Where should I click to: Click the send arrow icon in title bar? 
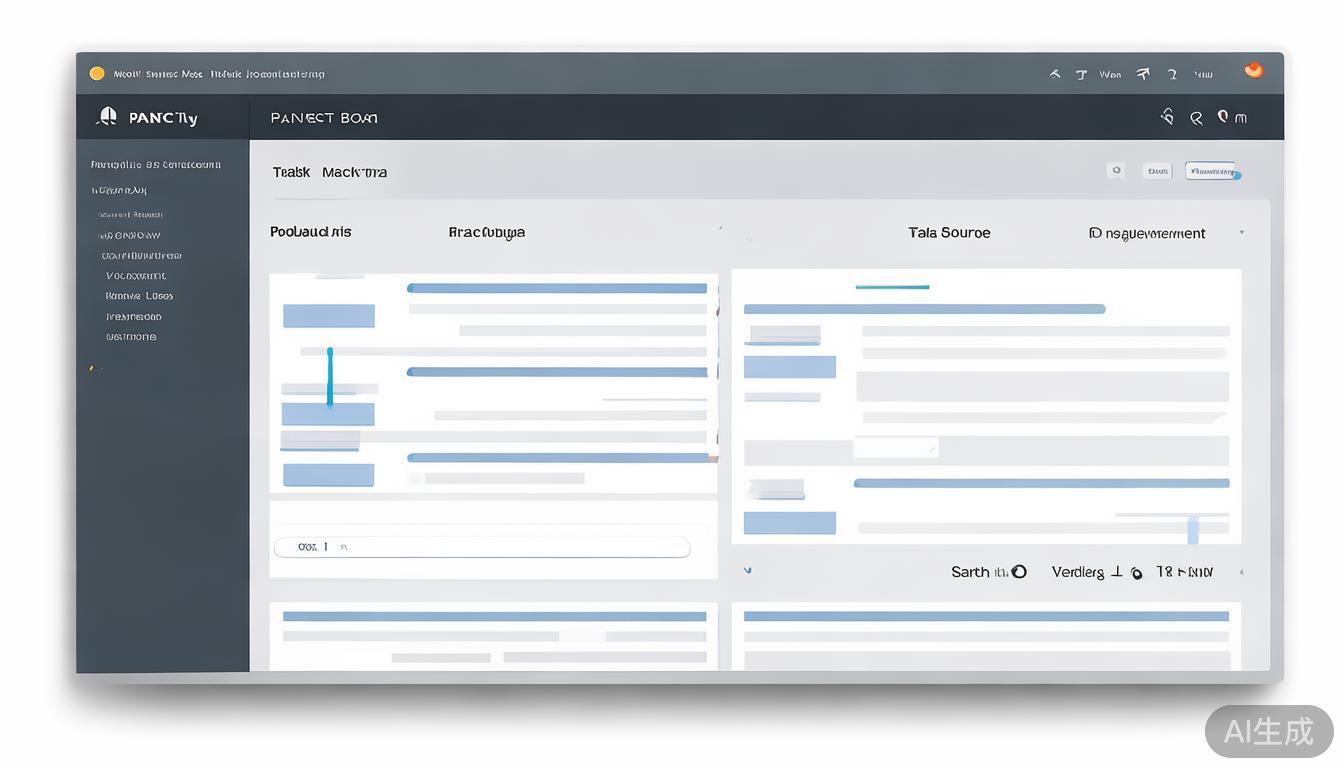pos(1143,73)
